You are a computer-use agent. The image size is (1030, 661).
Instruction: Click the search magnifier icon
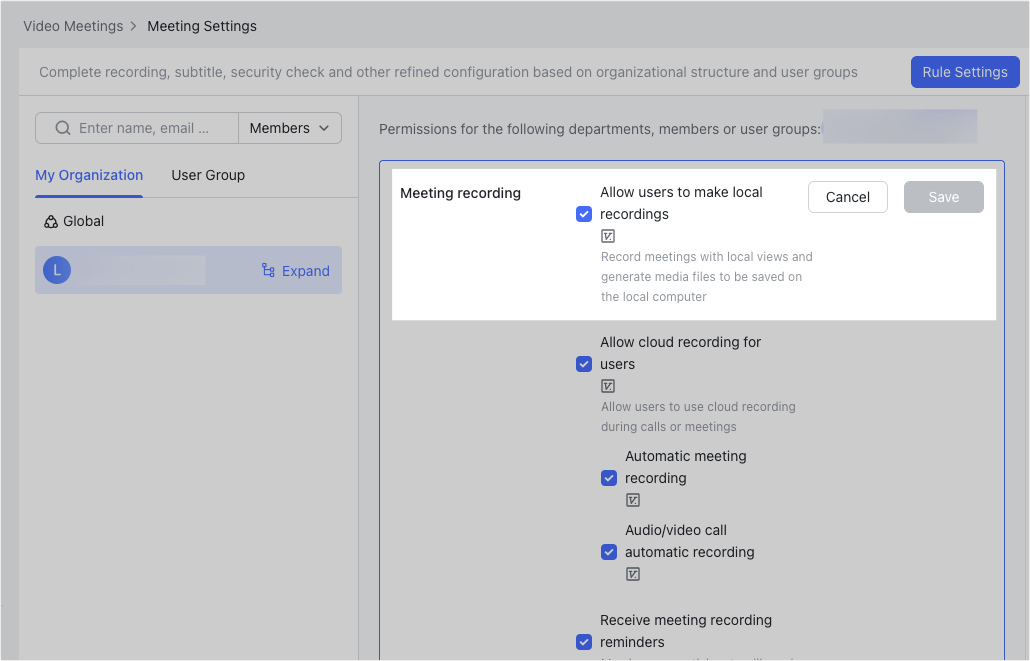62,128
